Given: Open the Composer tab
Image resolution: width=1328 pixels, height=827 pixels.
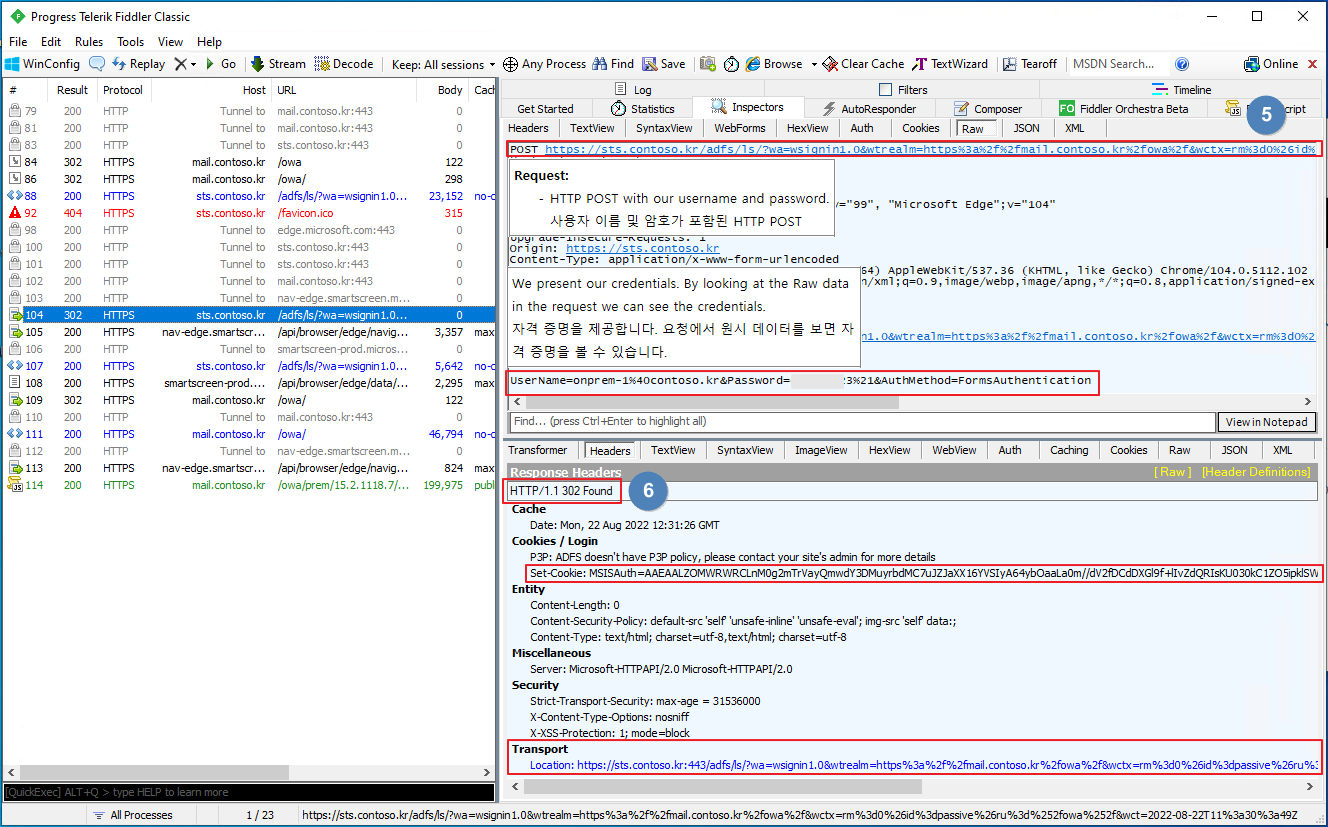Looking at the screenshot, I should pos(988,109).
